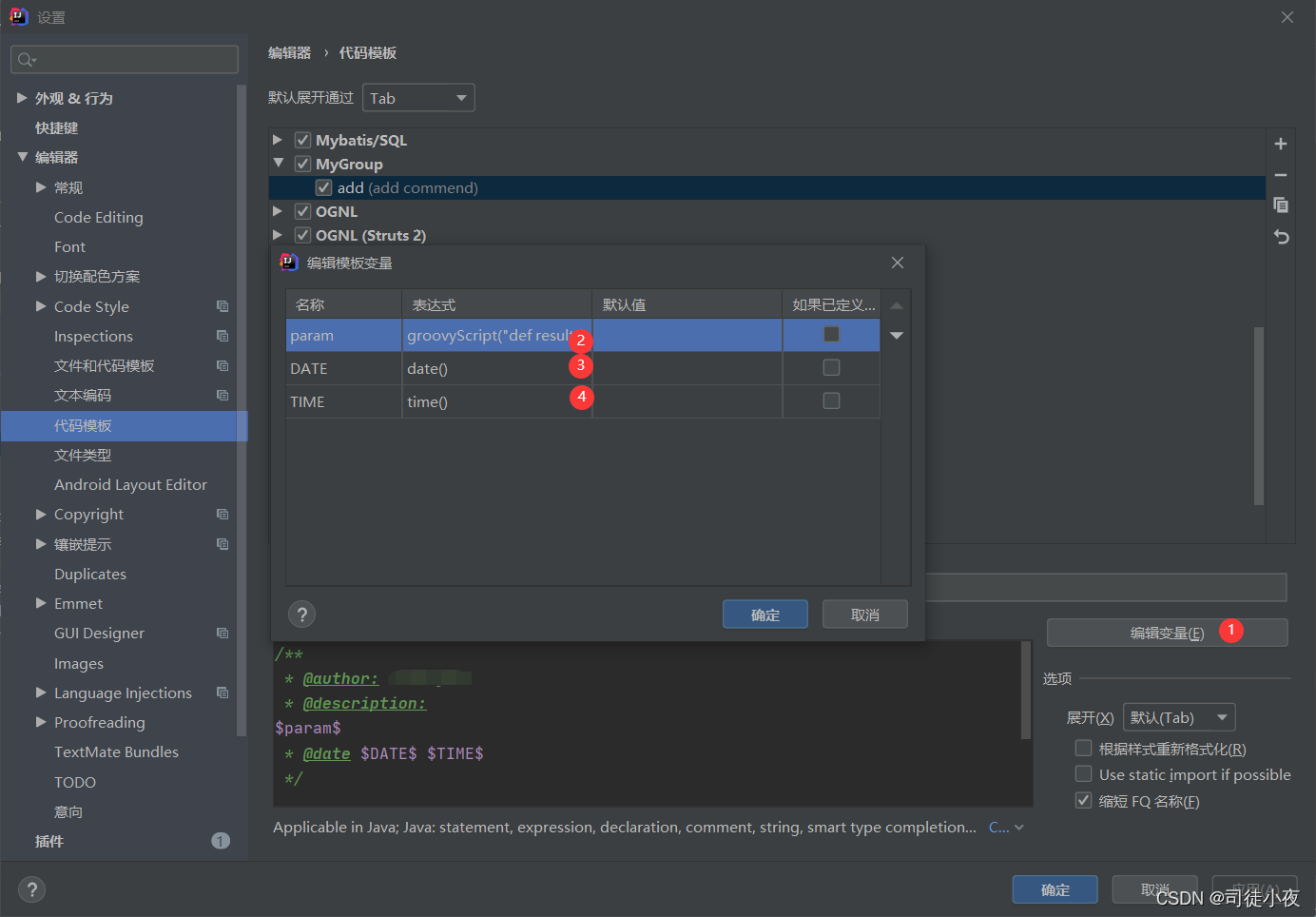Confirm variables dialog with 确定 button
Image resolution: width=1316 pixels, height=917 pixels.
click(x=765, y=615)
